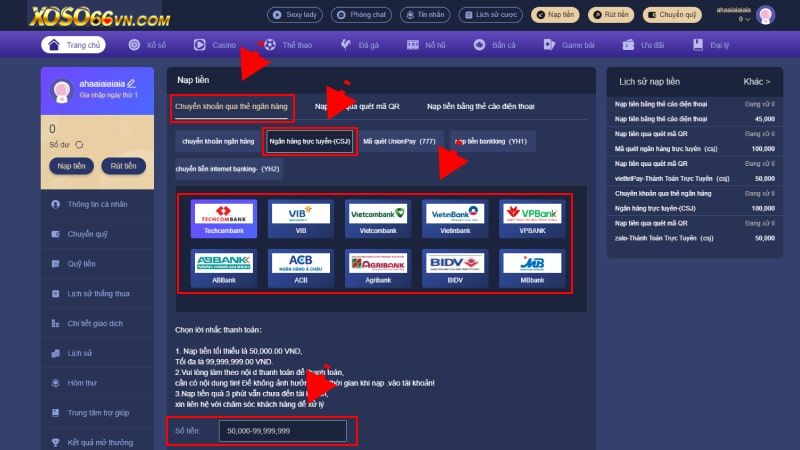Image resolution: width=800 pixels, height=450 pixels.
Task: Select VIB bank logo
Action: pyautogui.click(x=301, y=219)
